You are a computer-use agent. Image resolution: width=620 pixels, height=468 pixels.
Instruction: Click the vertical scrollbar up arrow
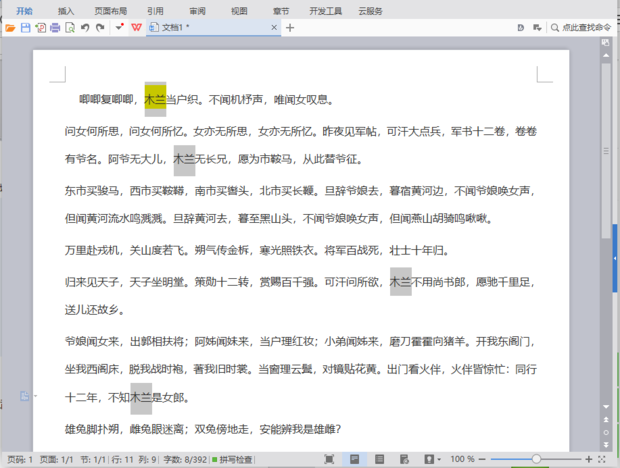click(606, 56)
